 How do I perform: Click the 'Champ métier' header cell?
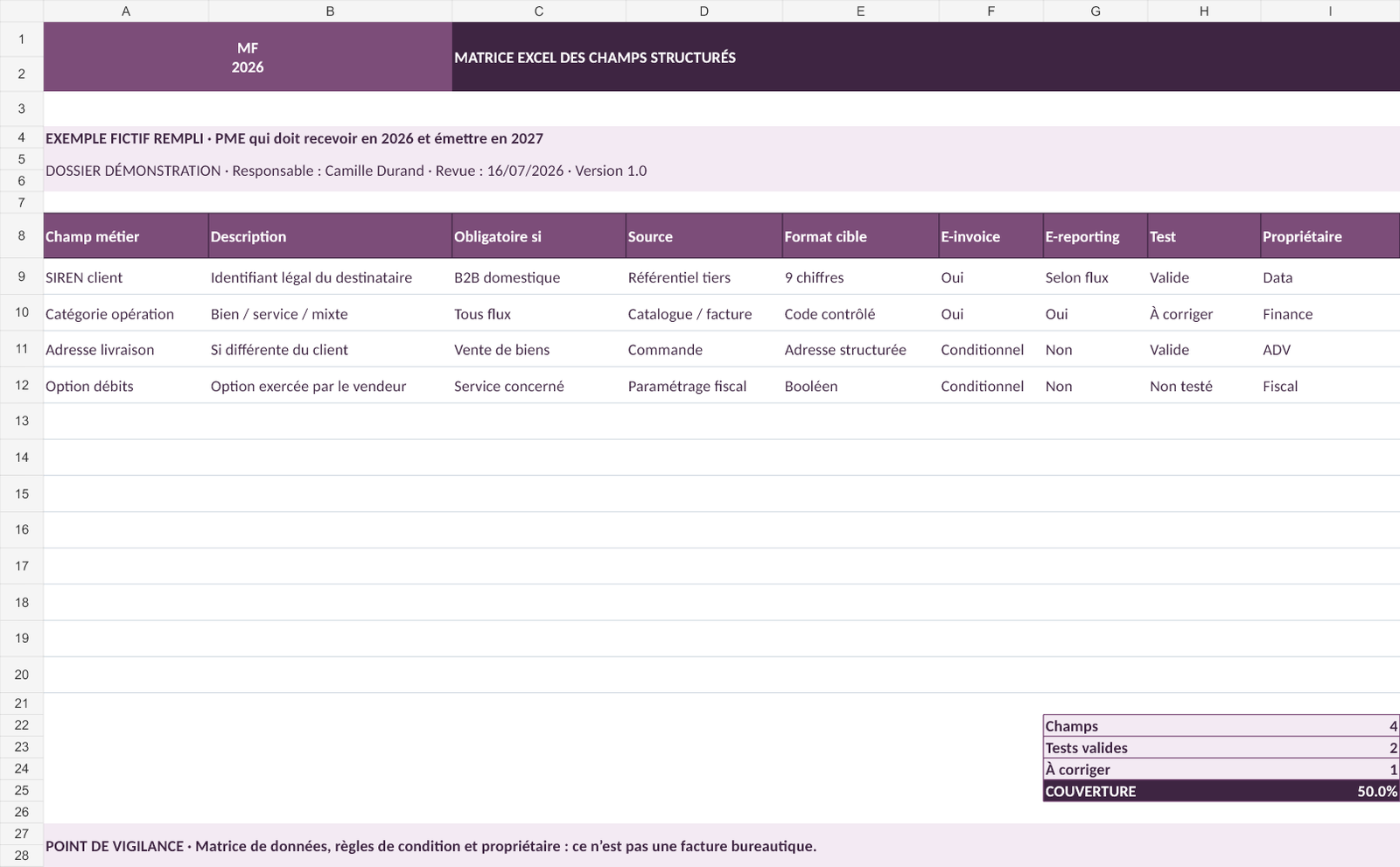(126, 236)
